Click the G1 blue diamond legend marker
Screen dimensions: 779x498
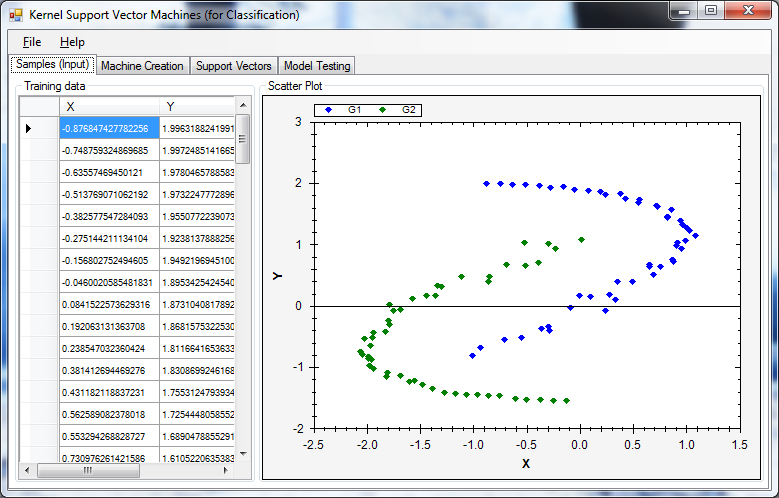329,109
